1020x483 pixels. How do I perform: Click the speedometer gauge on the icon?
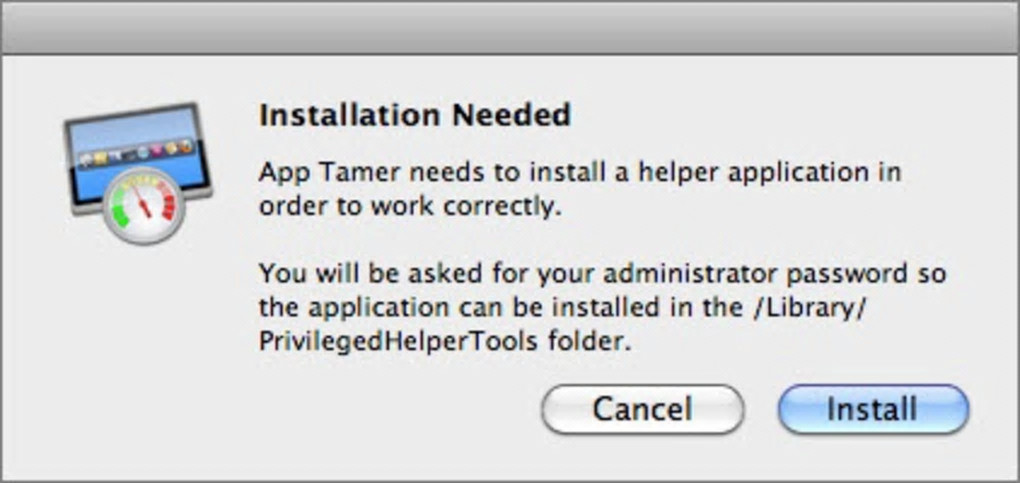[x=145, y=206]
